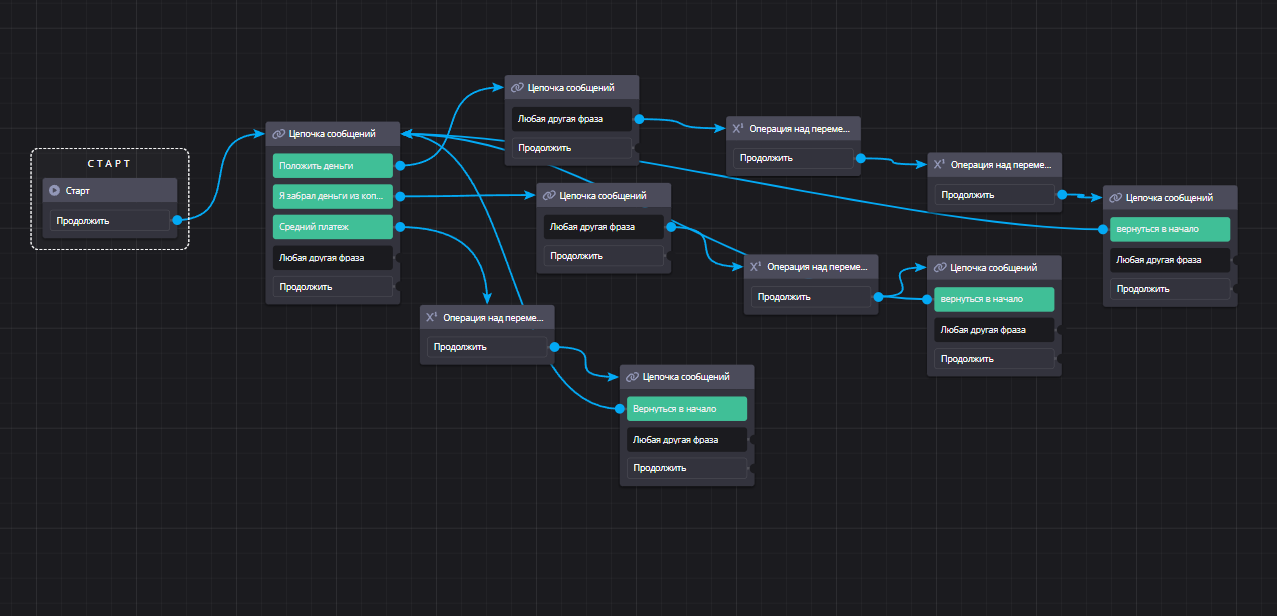Click variable icon on topmost Операция над переме node

(x=737, y=128)
